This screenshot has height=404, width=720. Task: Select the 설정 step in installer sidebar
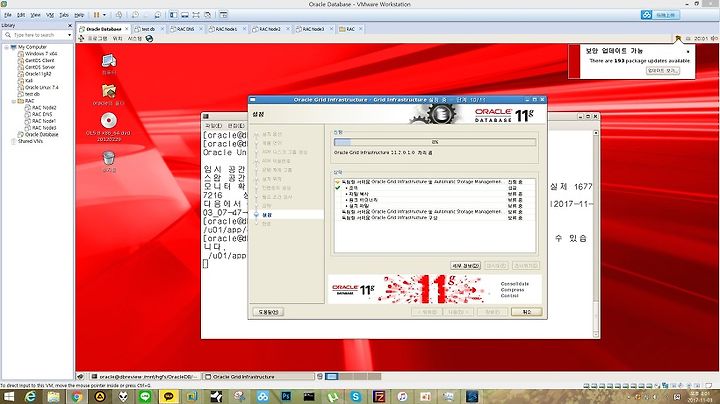pyautogui.click(x=267, y=215)
